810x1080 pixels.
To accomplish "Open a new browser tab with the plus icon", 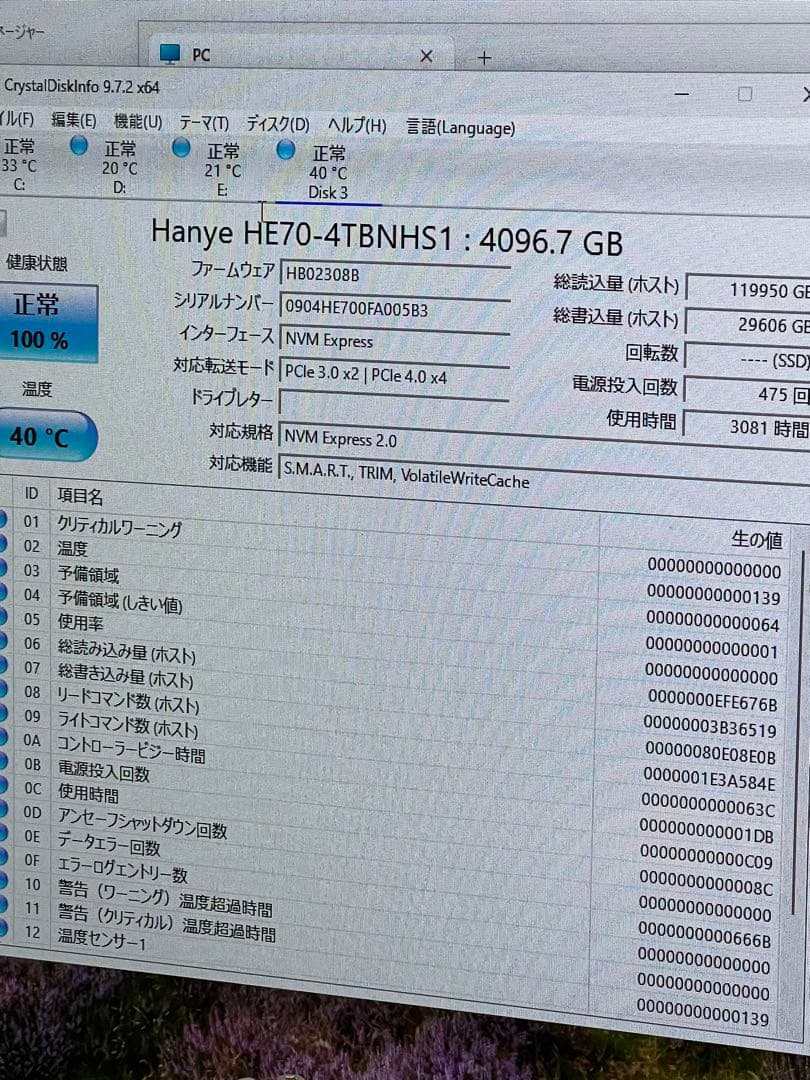I will (x=483, y=59).
